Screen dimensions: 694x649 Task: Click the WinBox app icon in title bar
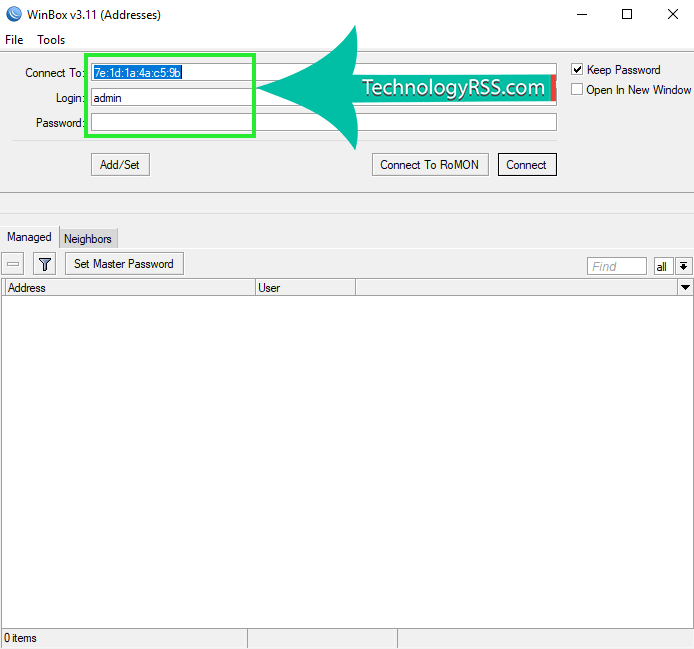tap(13, 14)
